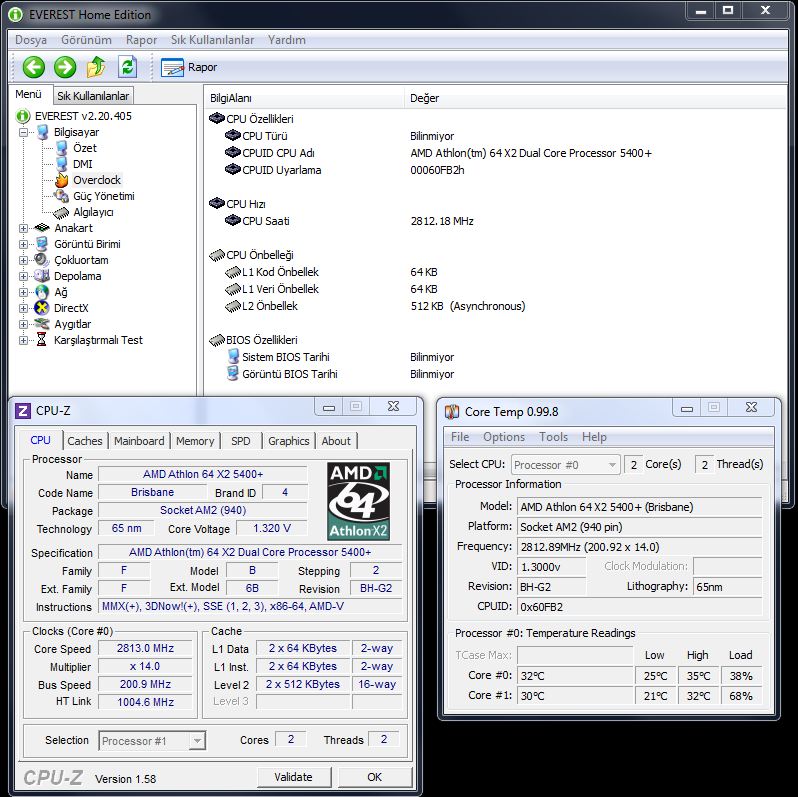Switch to the Mainboard tab in CPU-Z
This screenshot has height=797, width=798.
point(139,441)
